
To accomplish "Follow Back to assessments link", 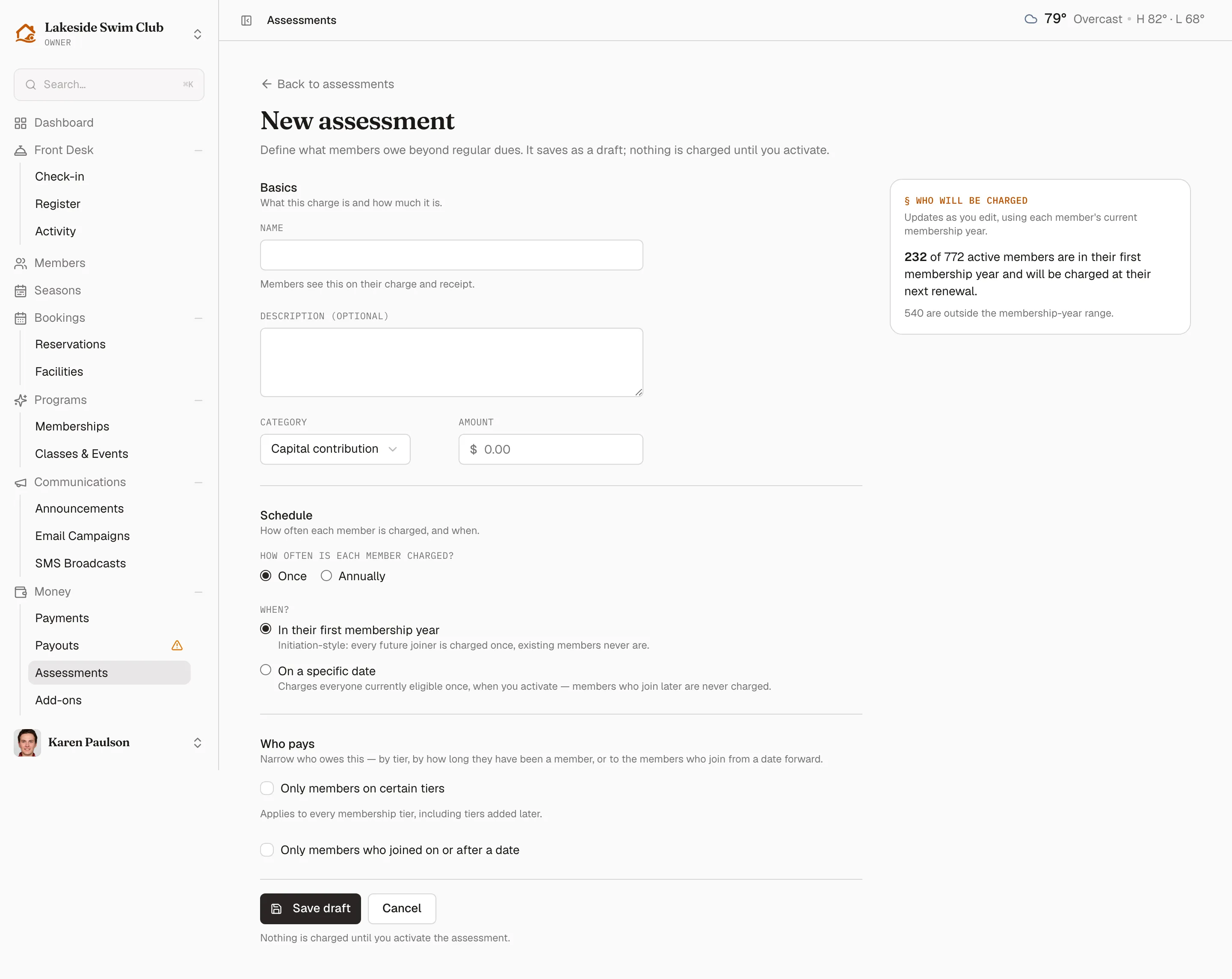I will pyautogui.click(x=327, y=84).
